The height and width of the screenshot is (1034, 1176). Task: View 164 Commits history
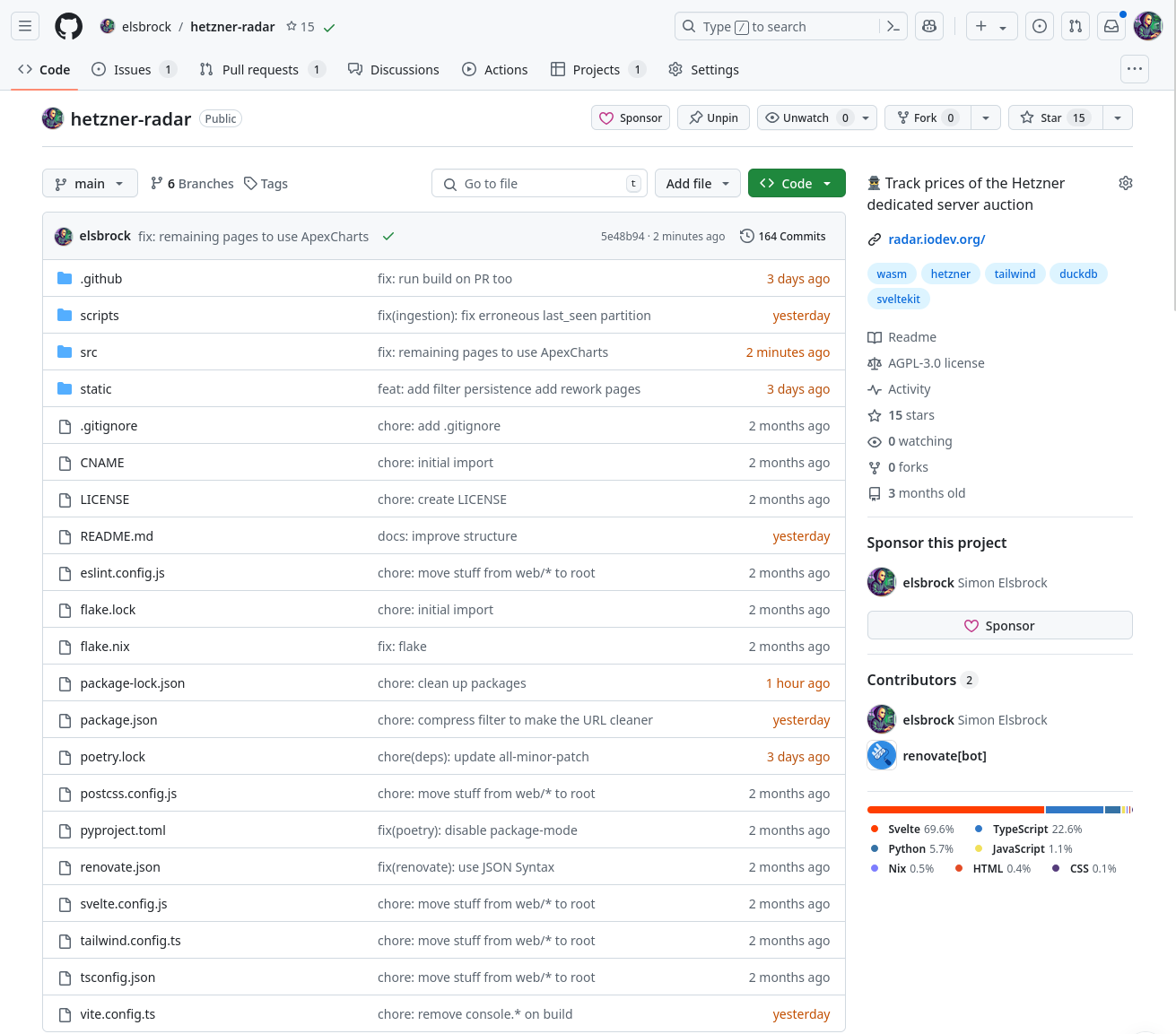tap(782, 236)
